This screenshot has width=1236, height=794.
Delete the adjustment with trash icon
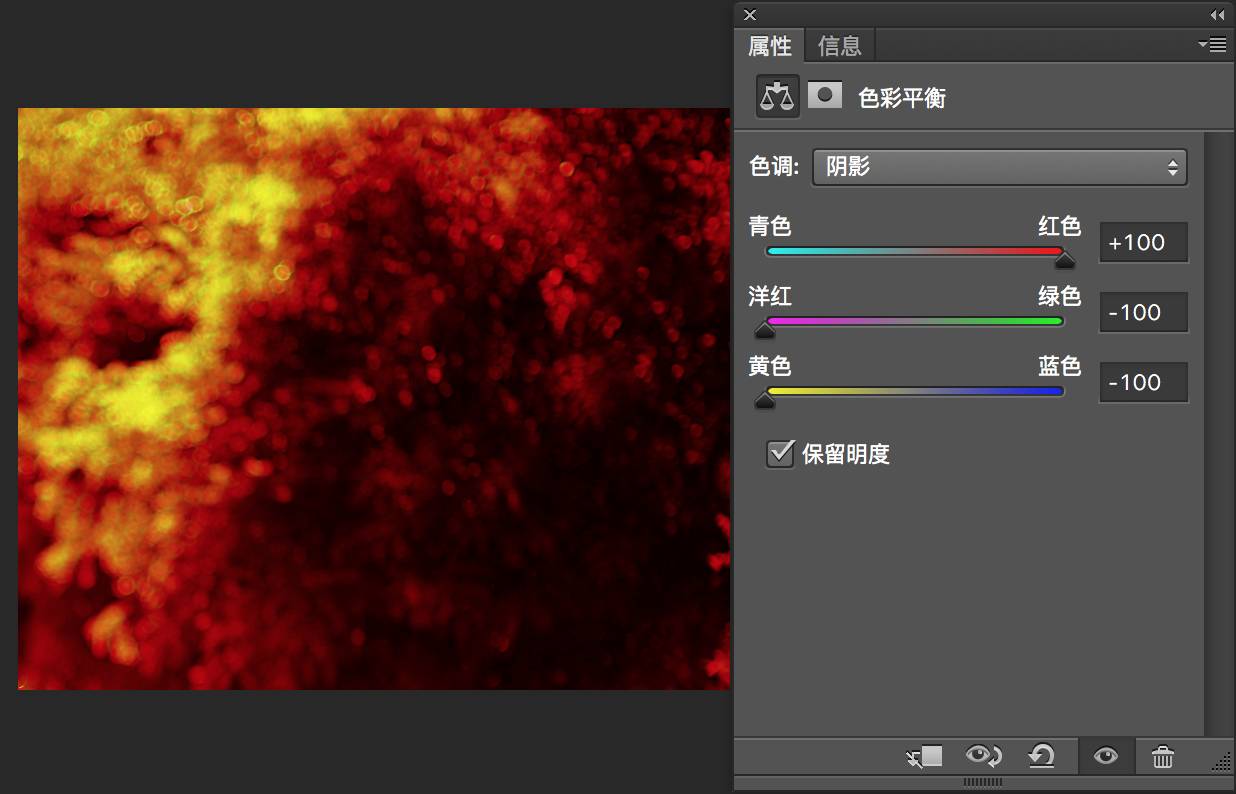tap(1162, 756)
